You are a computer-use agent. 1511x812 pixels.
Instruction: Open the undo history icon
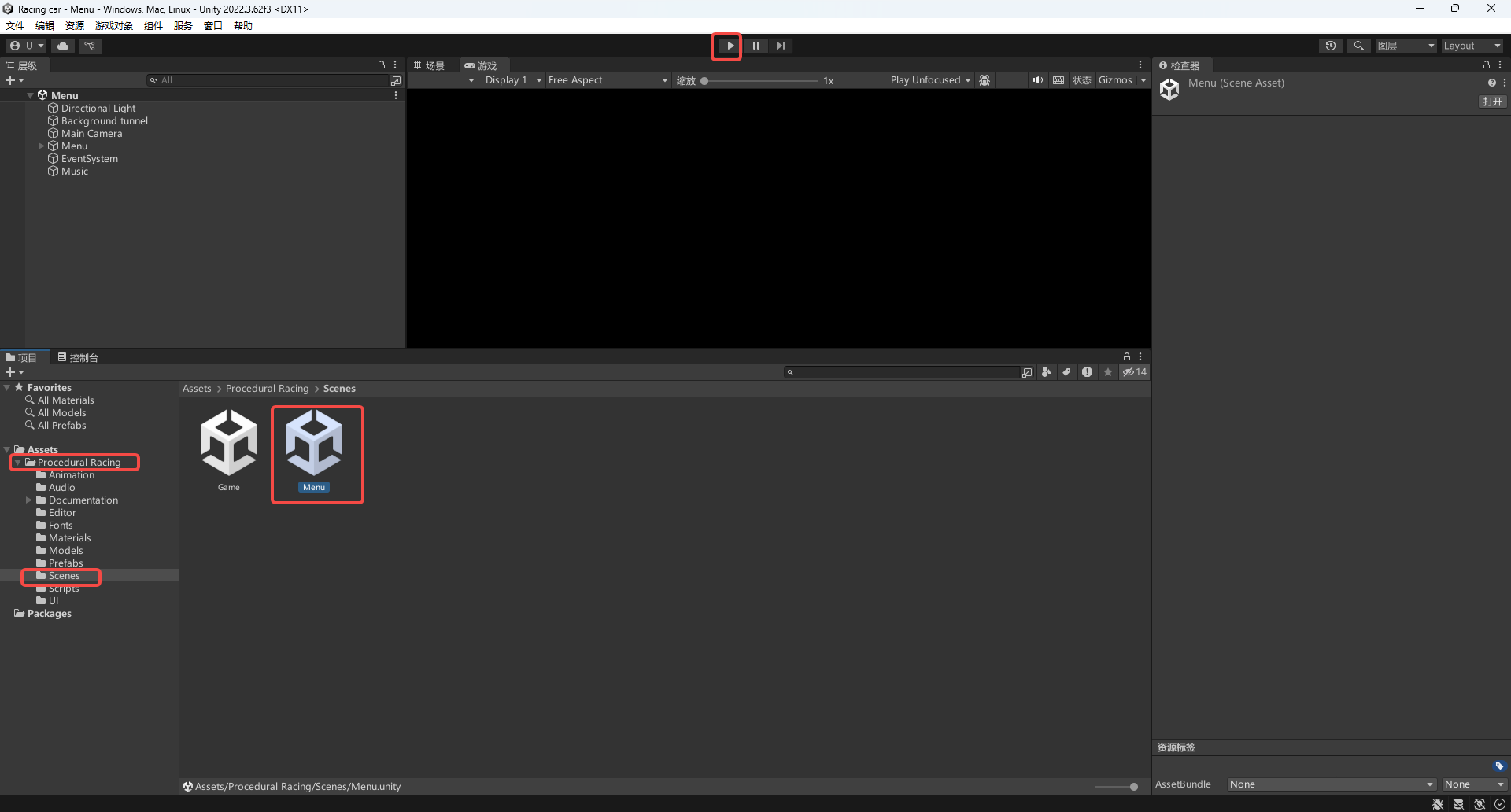(1330, 46)
